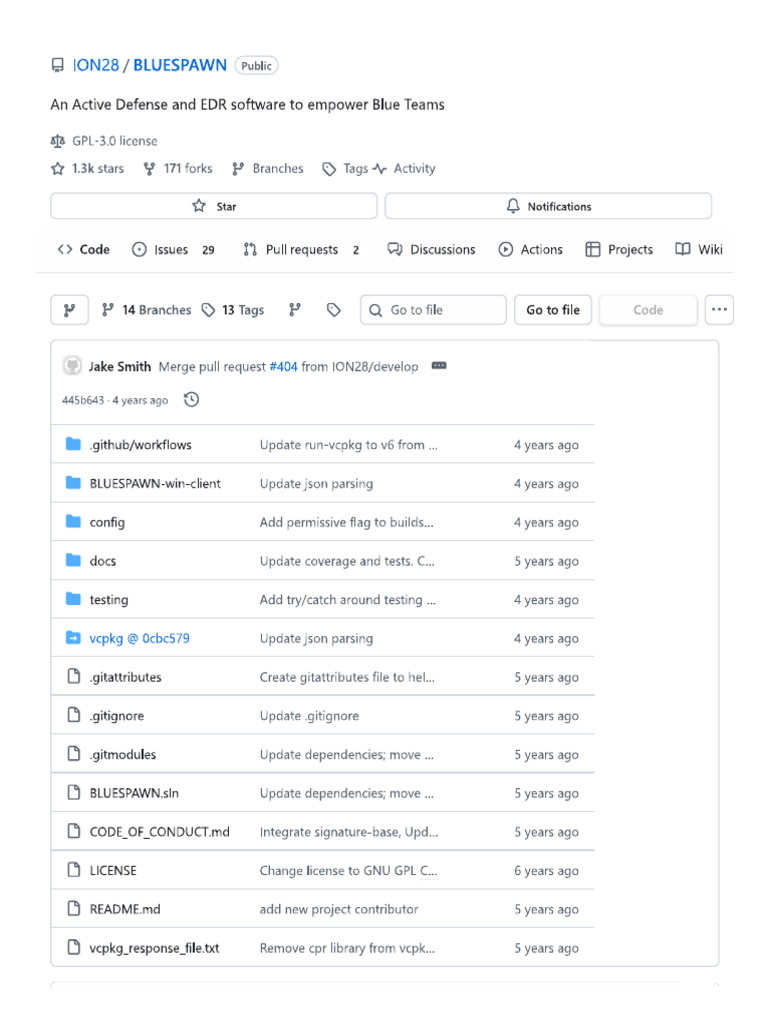Click the repository book icon beside ION28
768x1024 pixels.
tap(57, 65)
